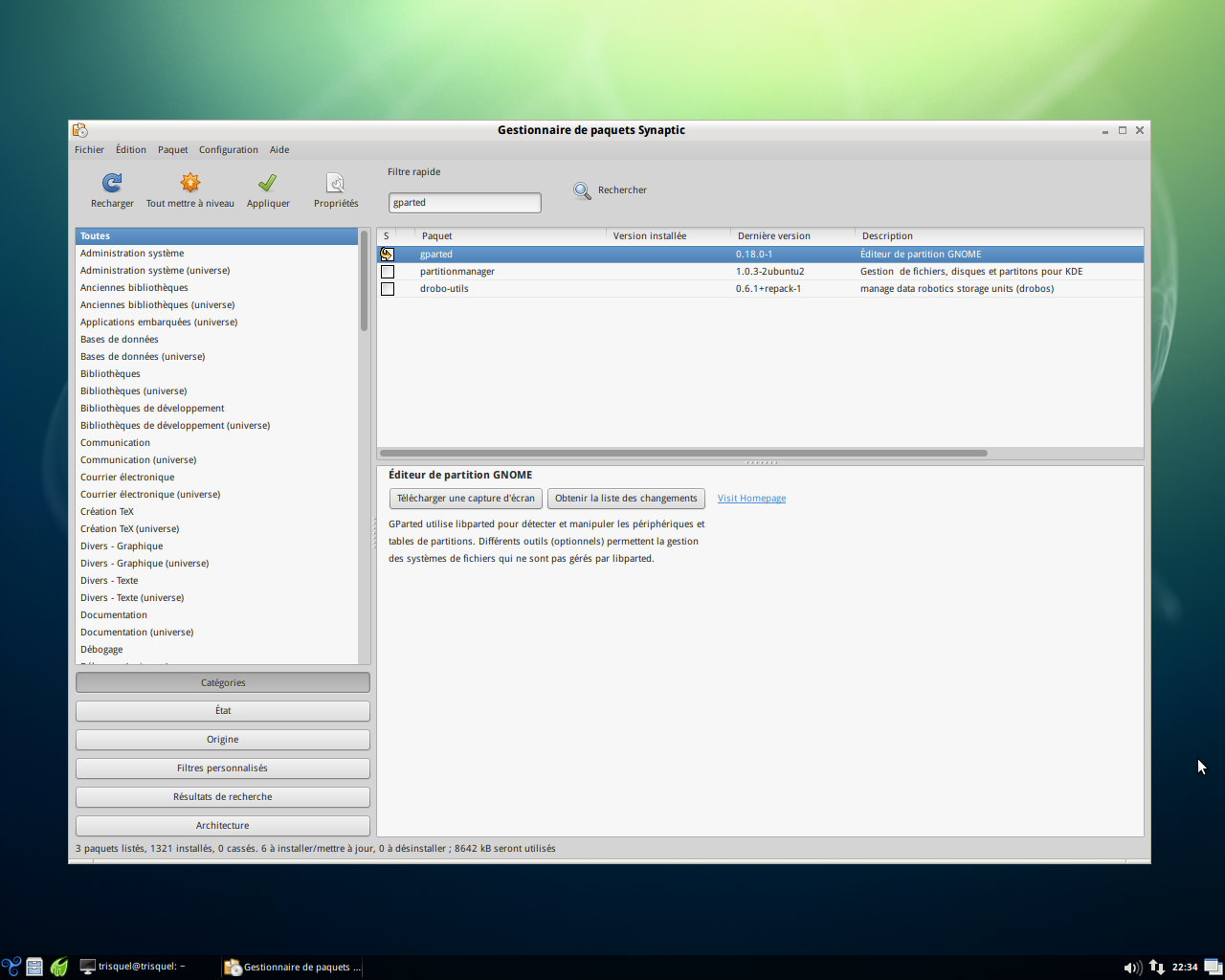Sort by the S status column header

pyautogui.click(x=387, y=236)
